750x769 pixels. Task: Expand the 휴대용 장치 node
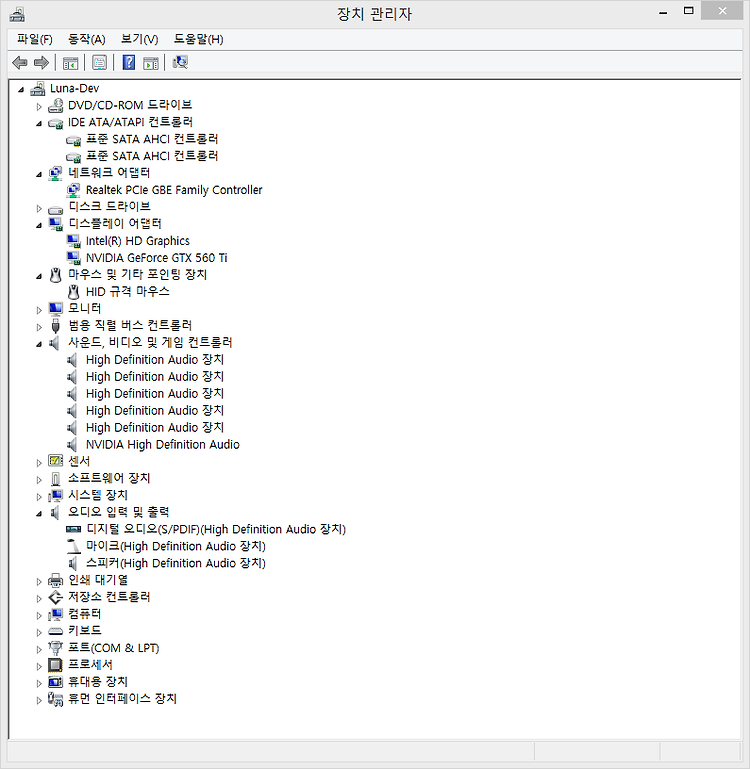(39, 683)
